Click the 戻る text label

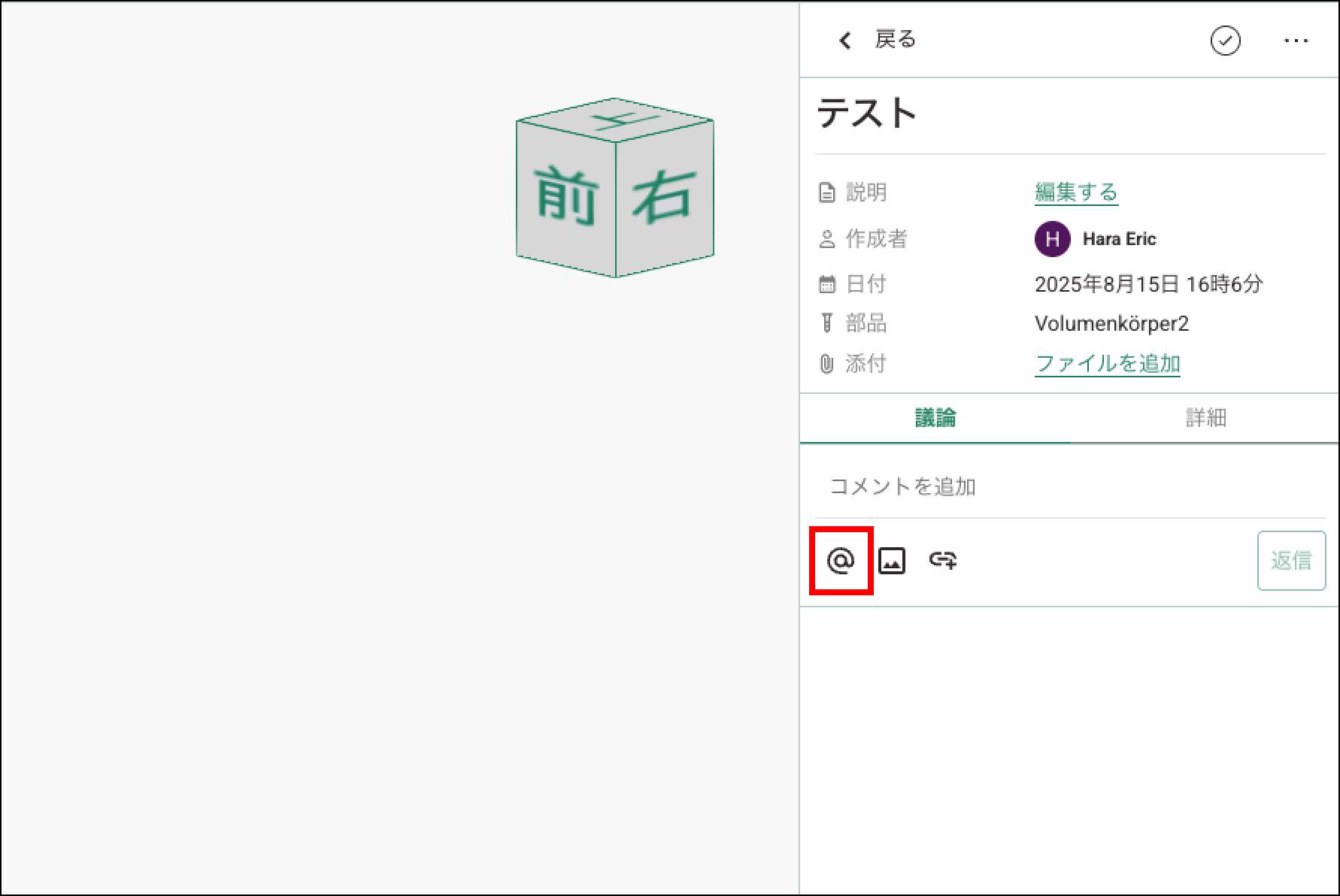895,40
